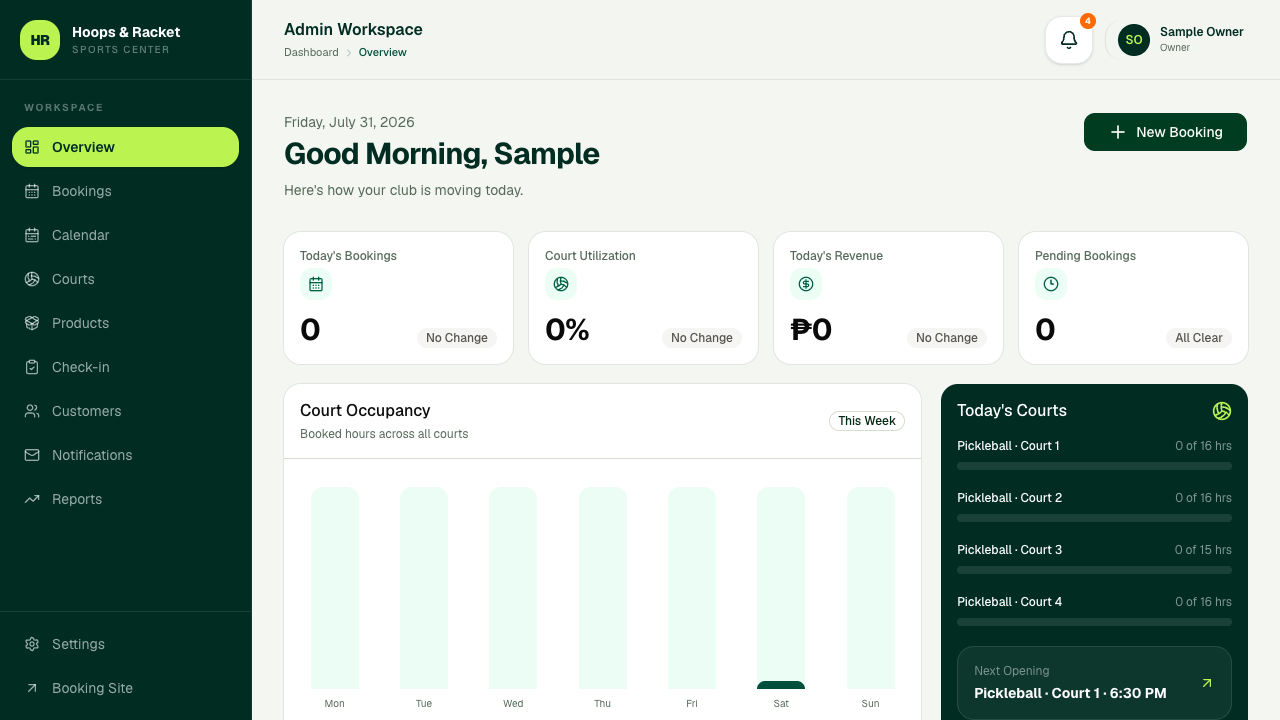Image resolution: width=1280 pixels, height=720 pixels.
Task: Click the Settings gear icon in sidebar
Action: tap(32, 644)
